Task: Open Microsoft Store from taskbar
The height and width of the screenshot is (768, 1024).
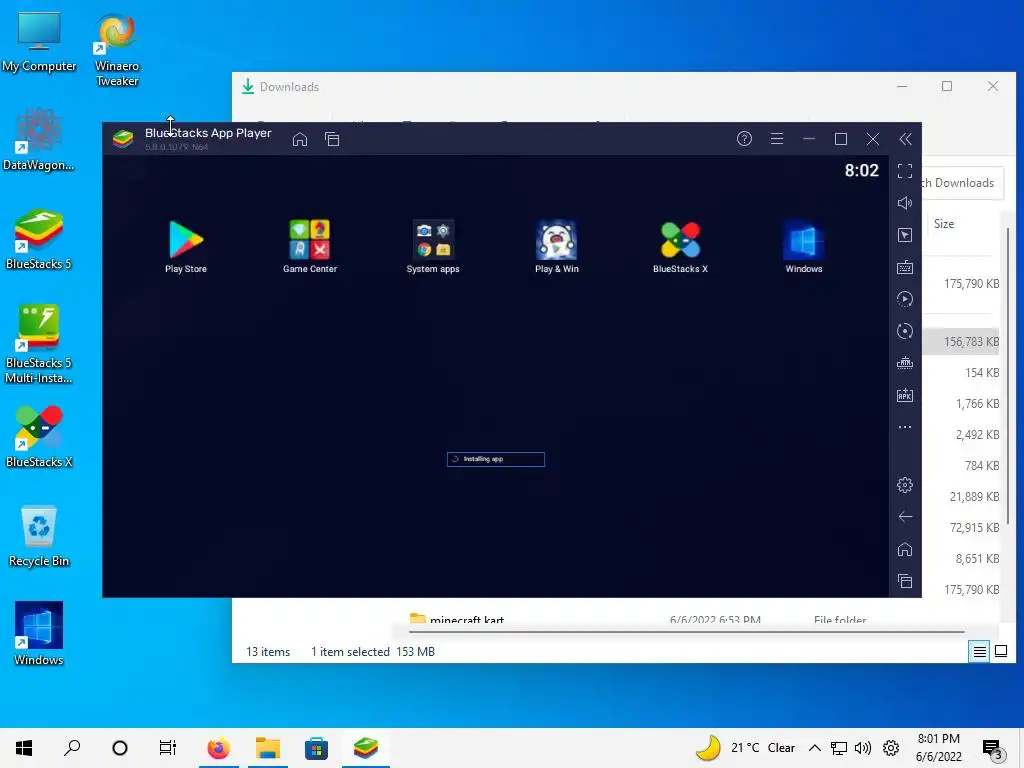Action: pos(316,748)
